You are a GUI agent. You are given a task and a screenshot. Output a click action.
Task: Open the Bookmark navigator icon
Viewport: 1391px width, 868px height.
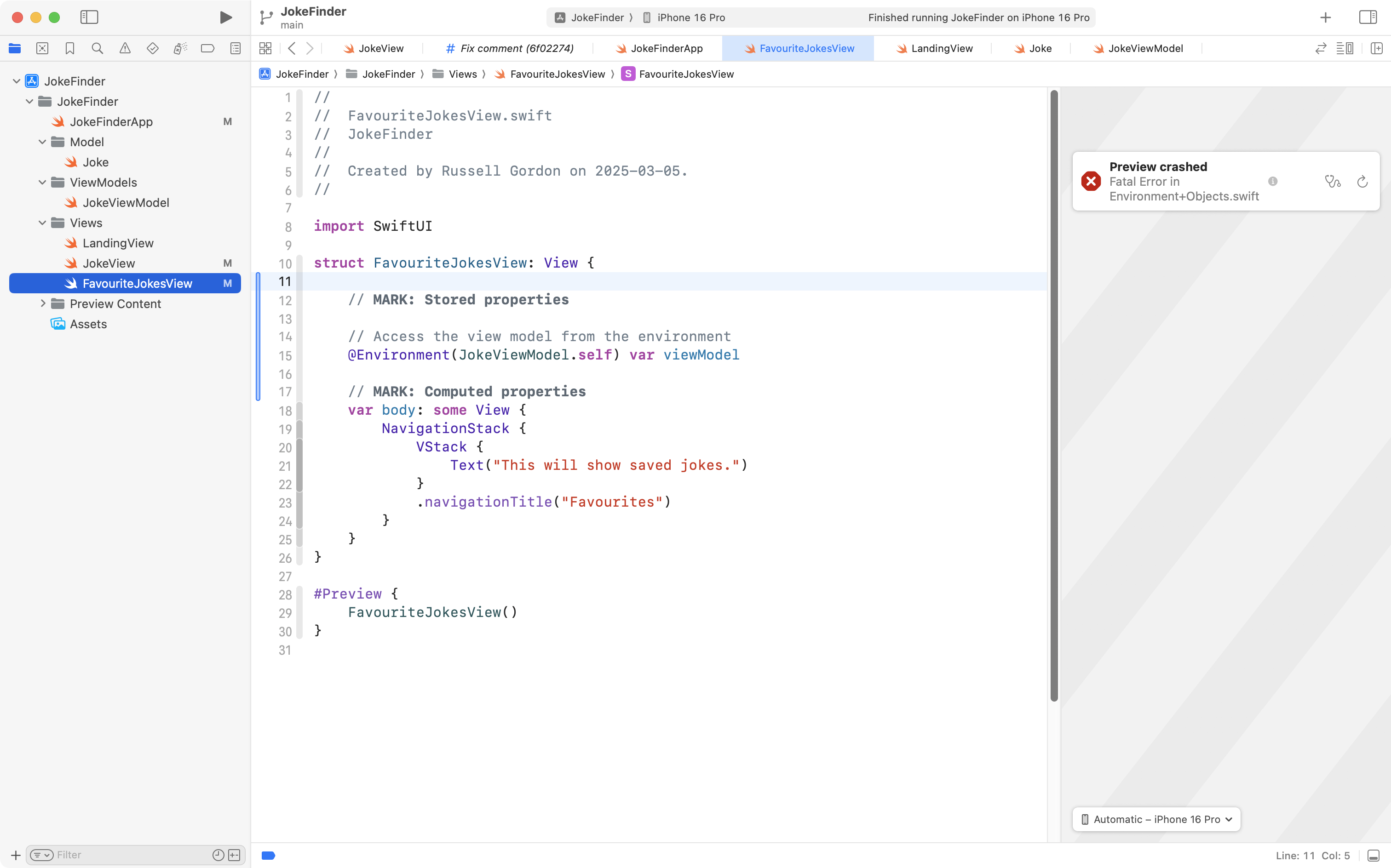[69, 48]
